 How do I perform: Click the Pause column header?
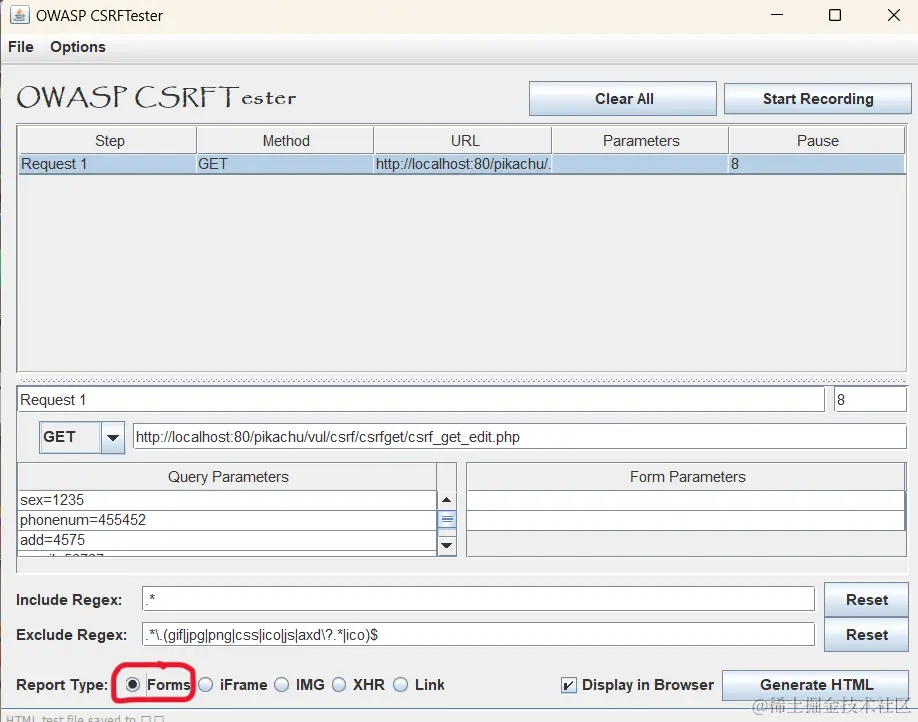click(x=817, y=141)
